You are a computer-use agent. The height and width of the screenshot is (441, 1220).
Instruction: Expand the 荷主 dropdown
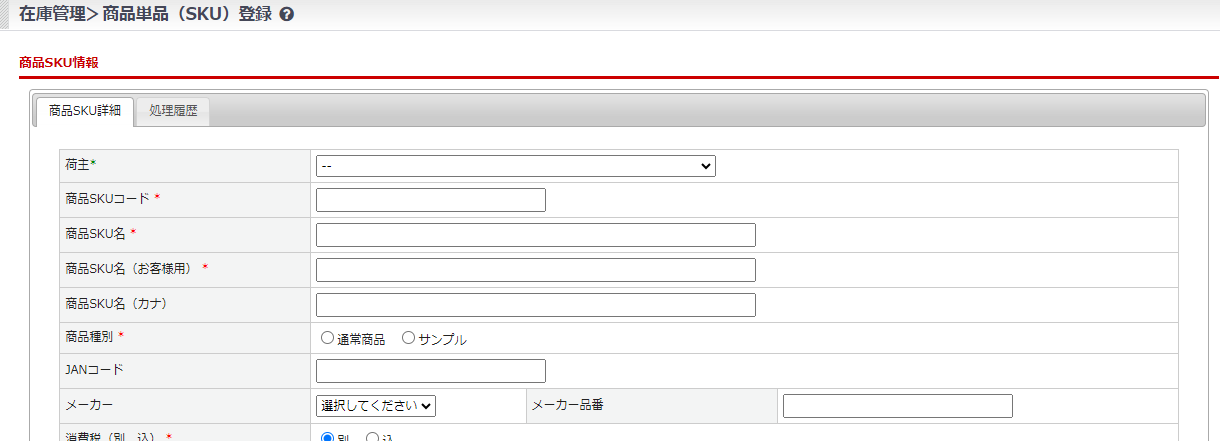pyautogui.click(x=515, y=166)
